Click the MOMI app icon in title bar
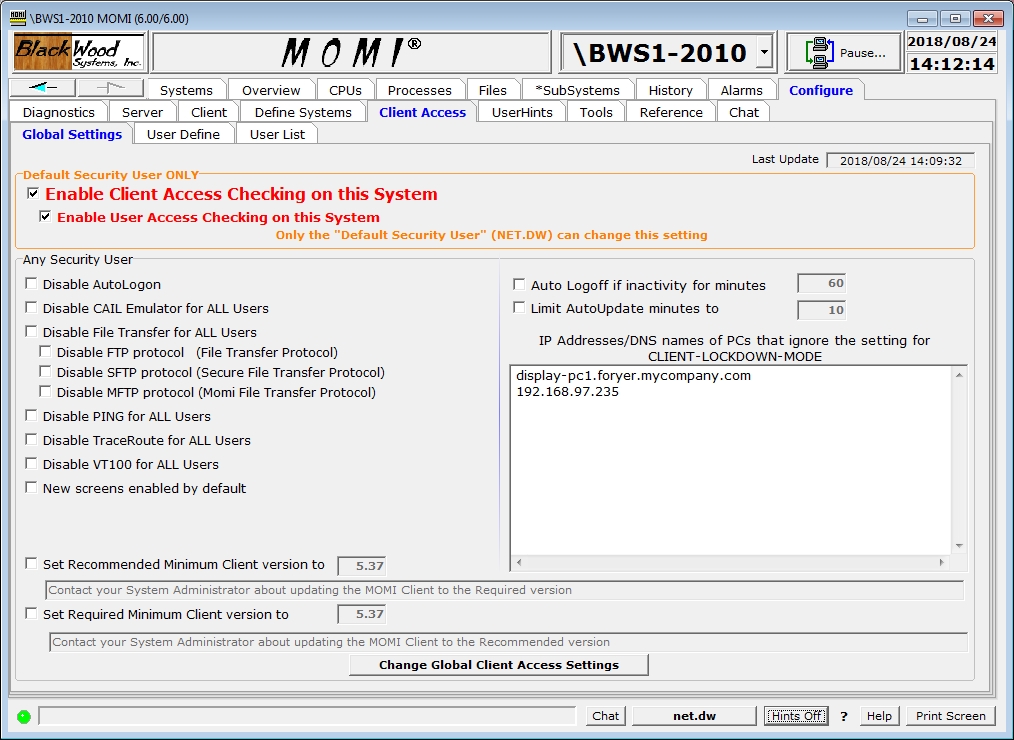Viewport: 1014px width, 740px height. (17, 18)
